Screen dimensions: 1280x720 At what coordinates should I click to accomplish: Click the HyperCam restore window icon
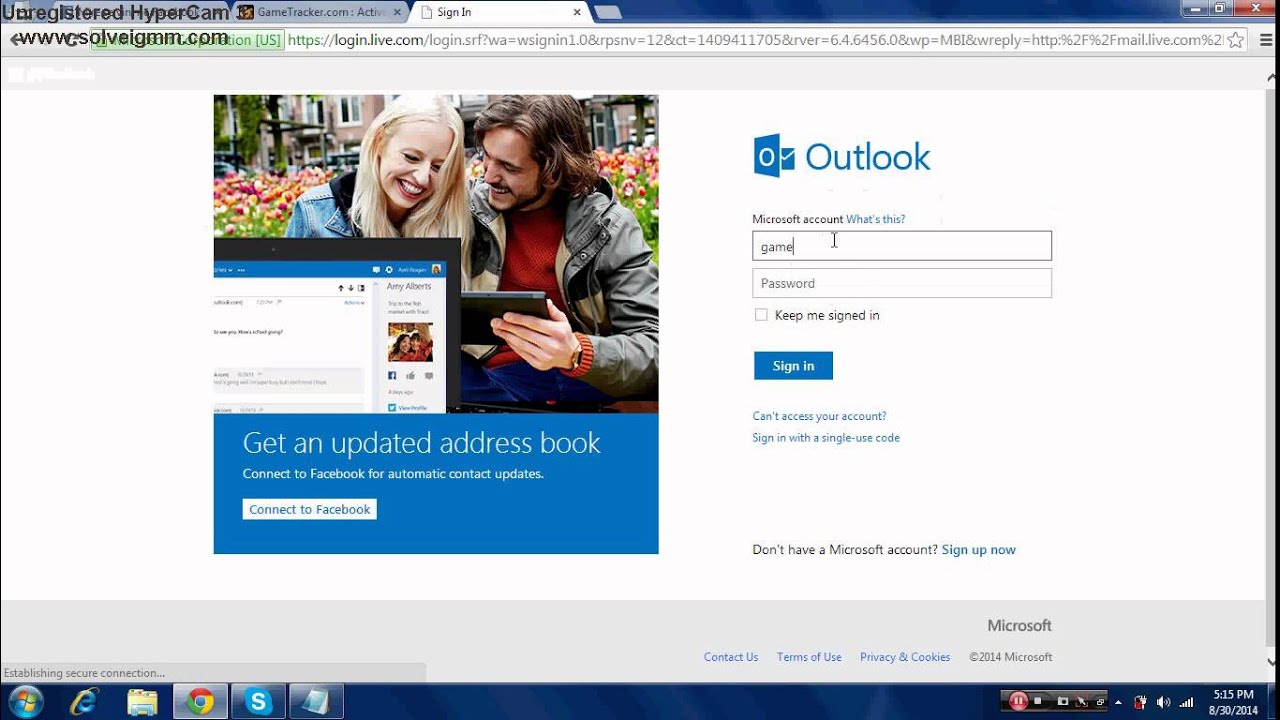1100,701
